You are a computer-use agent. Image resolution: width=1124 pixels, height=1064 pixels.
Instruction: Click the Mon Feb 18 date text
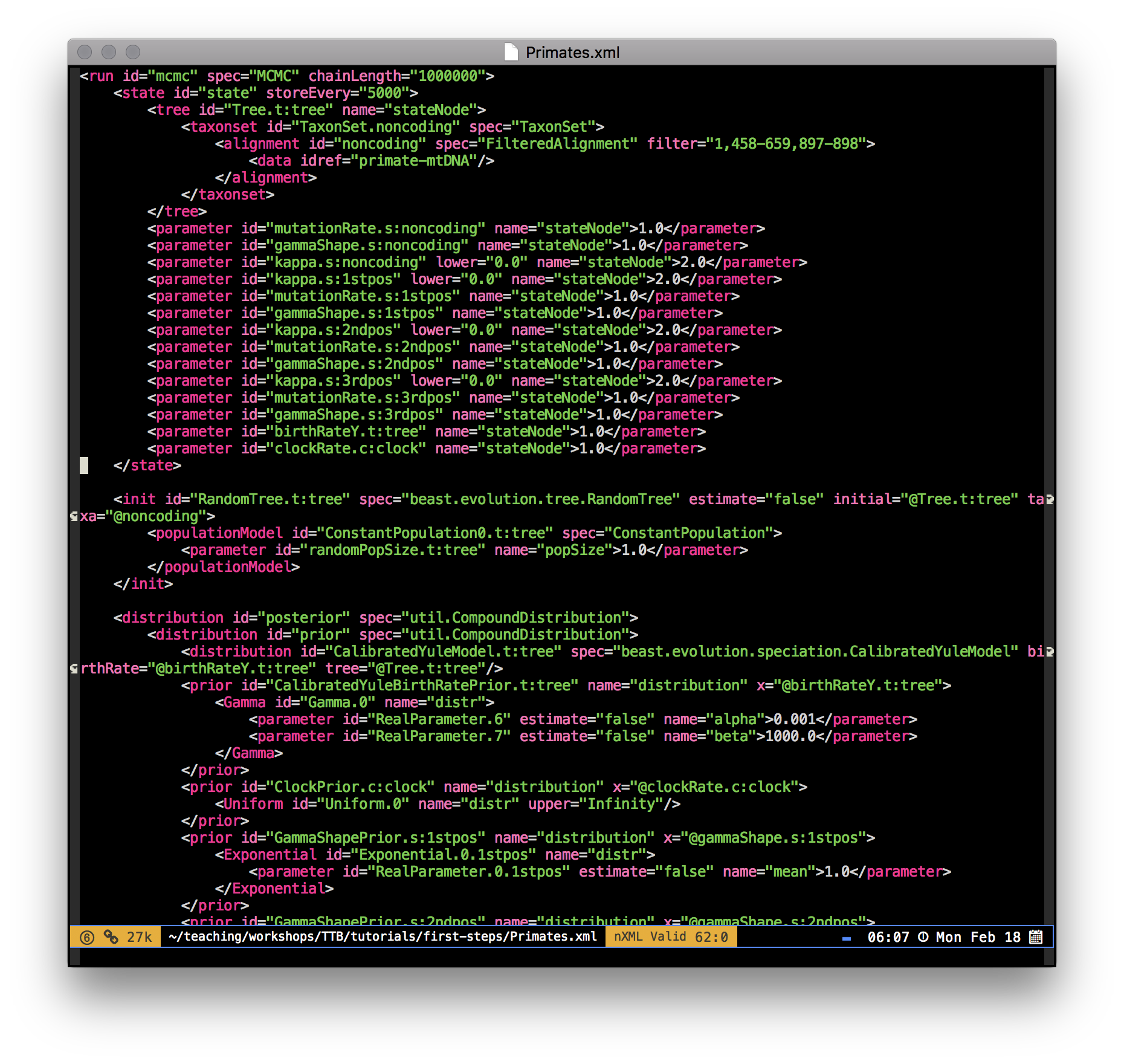[x=978, y=937]
